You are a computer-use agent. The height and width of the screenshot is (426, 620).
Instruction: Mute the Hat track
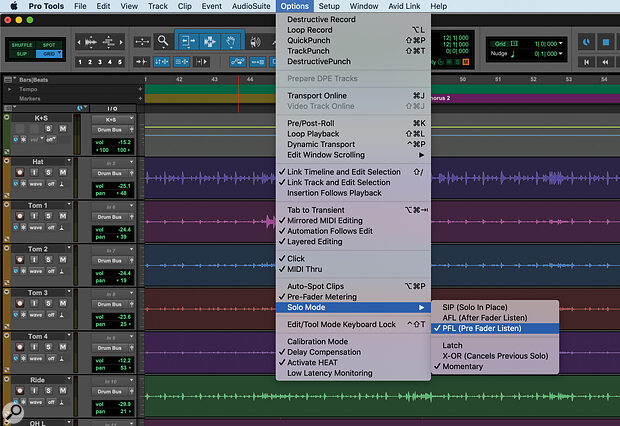(62, 172)
